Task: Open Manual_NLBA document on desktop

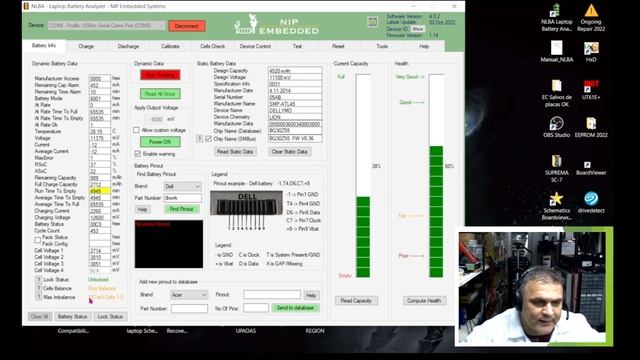Action: (x=556, y=51)
